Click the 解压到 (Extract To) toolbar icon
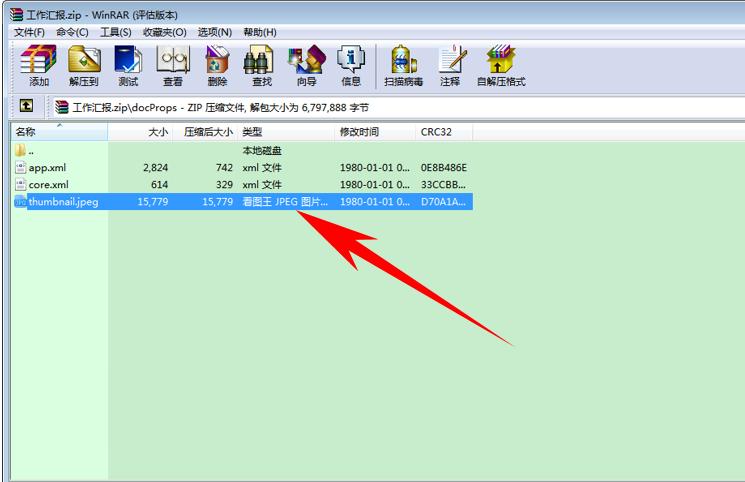 [x=84, y=59]
